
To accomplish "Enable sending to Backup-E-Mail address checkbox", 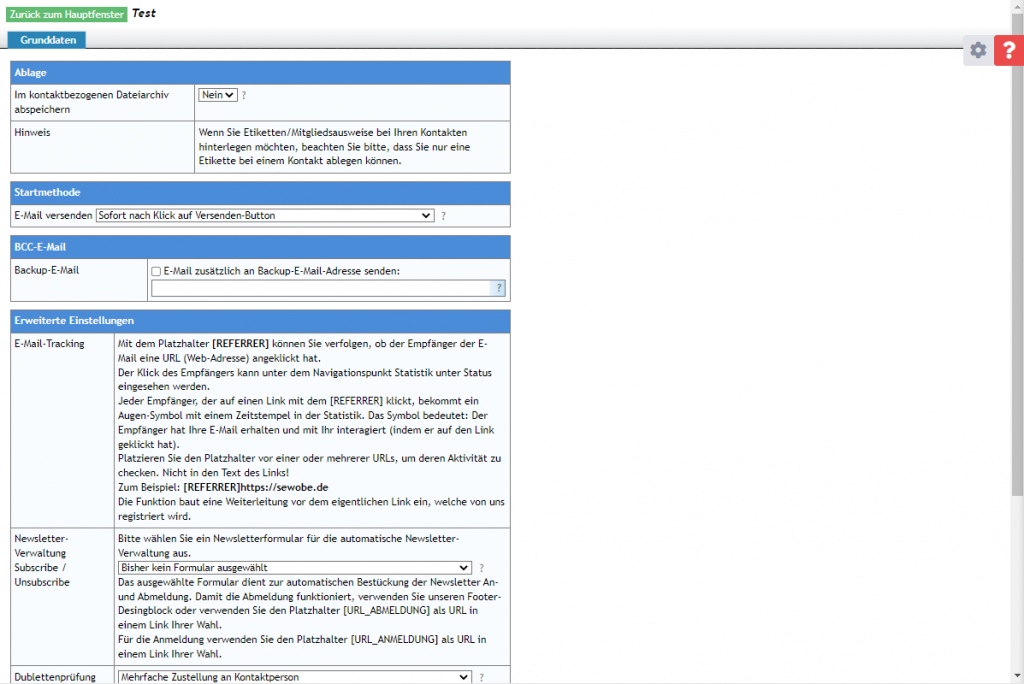I will pyautogui.click(x=156, y=271).
